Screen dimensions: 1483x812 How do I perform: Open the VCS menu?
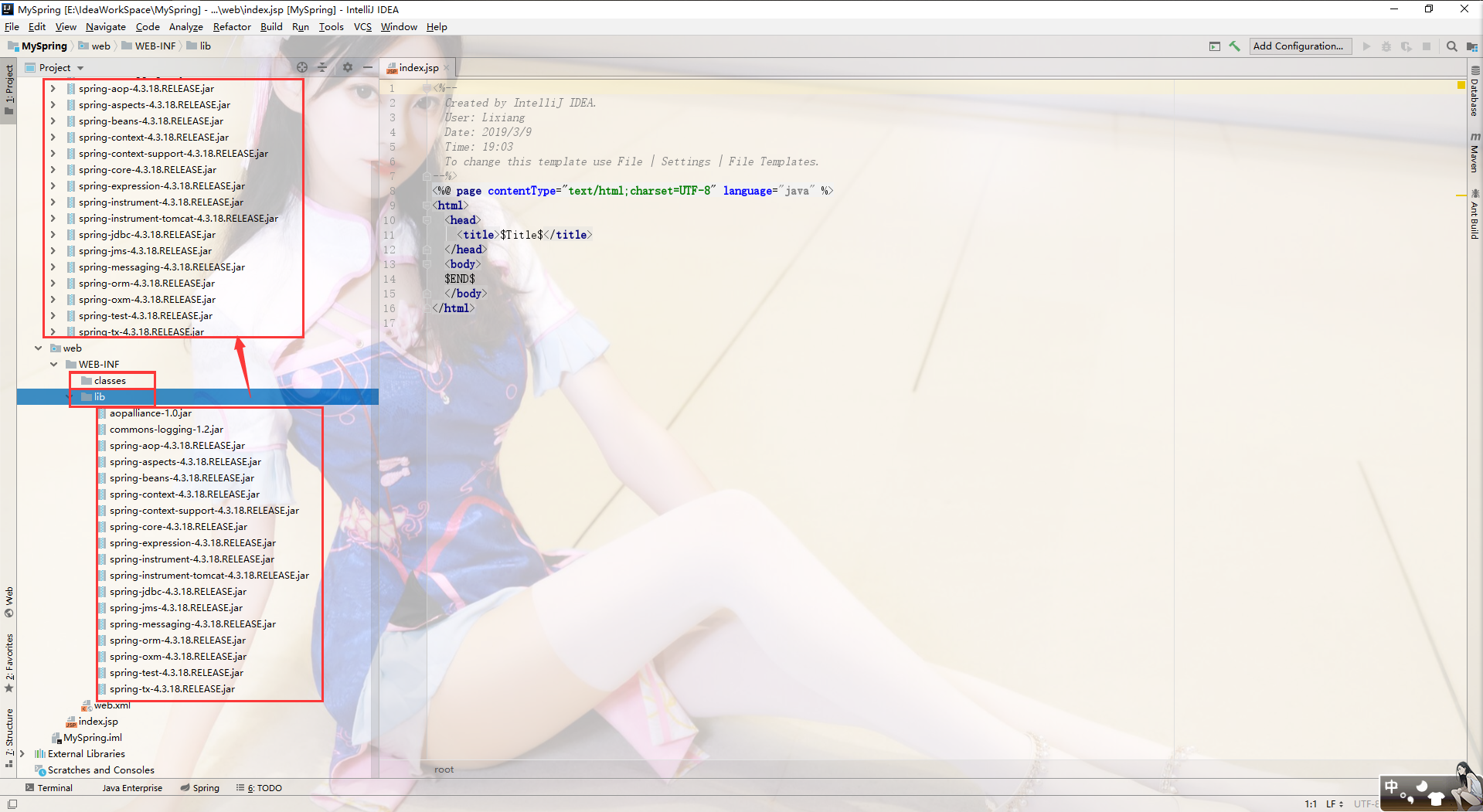coord(362,27)
